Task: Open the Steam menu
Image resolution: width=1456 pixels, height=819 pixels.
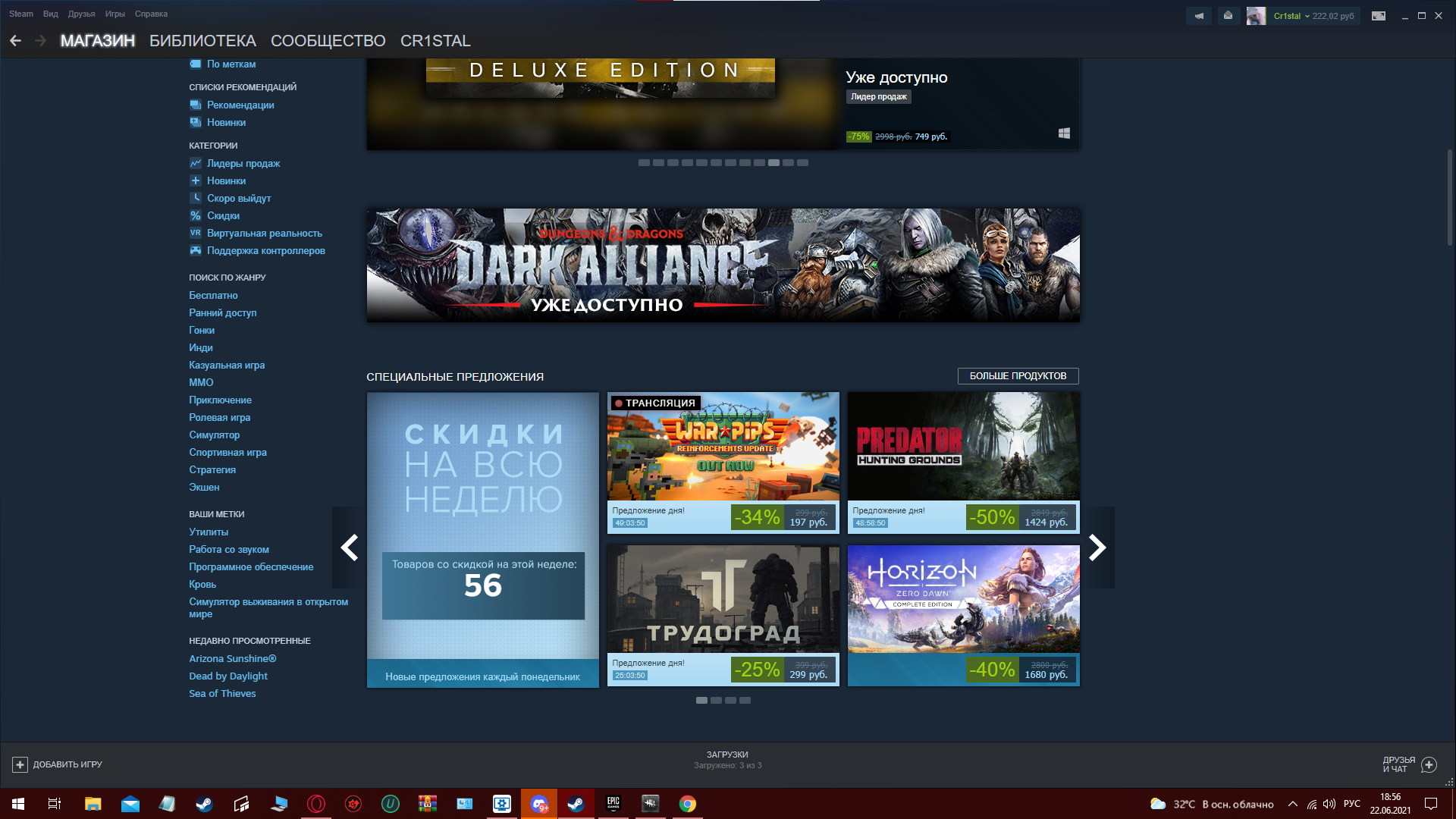Action: tap(21, 14)
